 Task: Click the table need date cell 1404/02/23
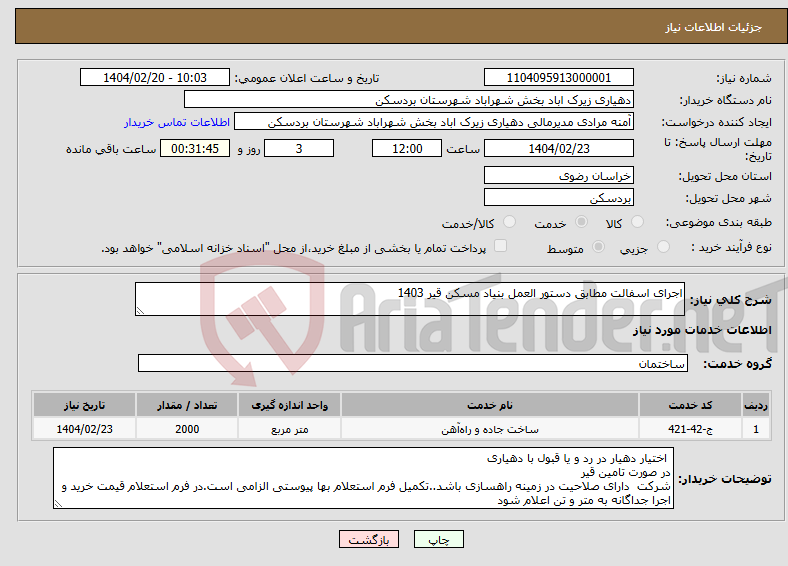[84, 429]
